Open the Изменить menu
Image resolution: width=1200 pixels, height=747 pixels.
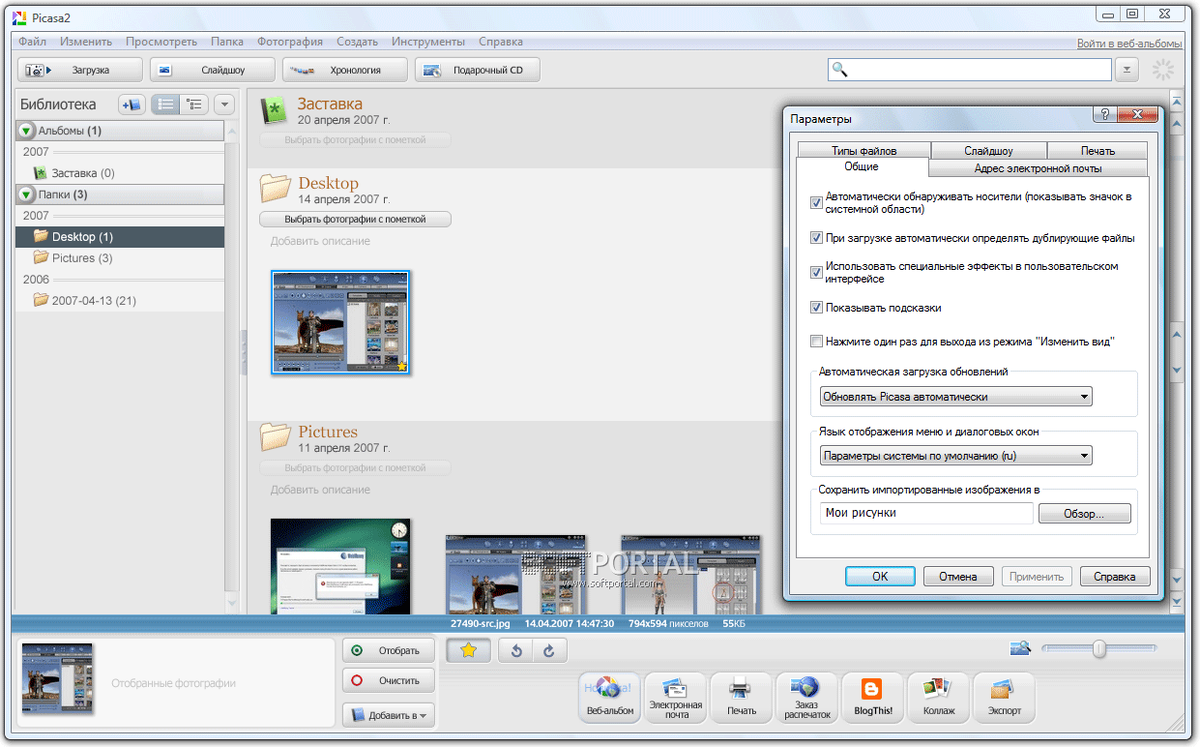(x=85, y=42)
